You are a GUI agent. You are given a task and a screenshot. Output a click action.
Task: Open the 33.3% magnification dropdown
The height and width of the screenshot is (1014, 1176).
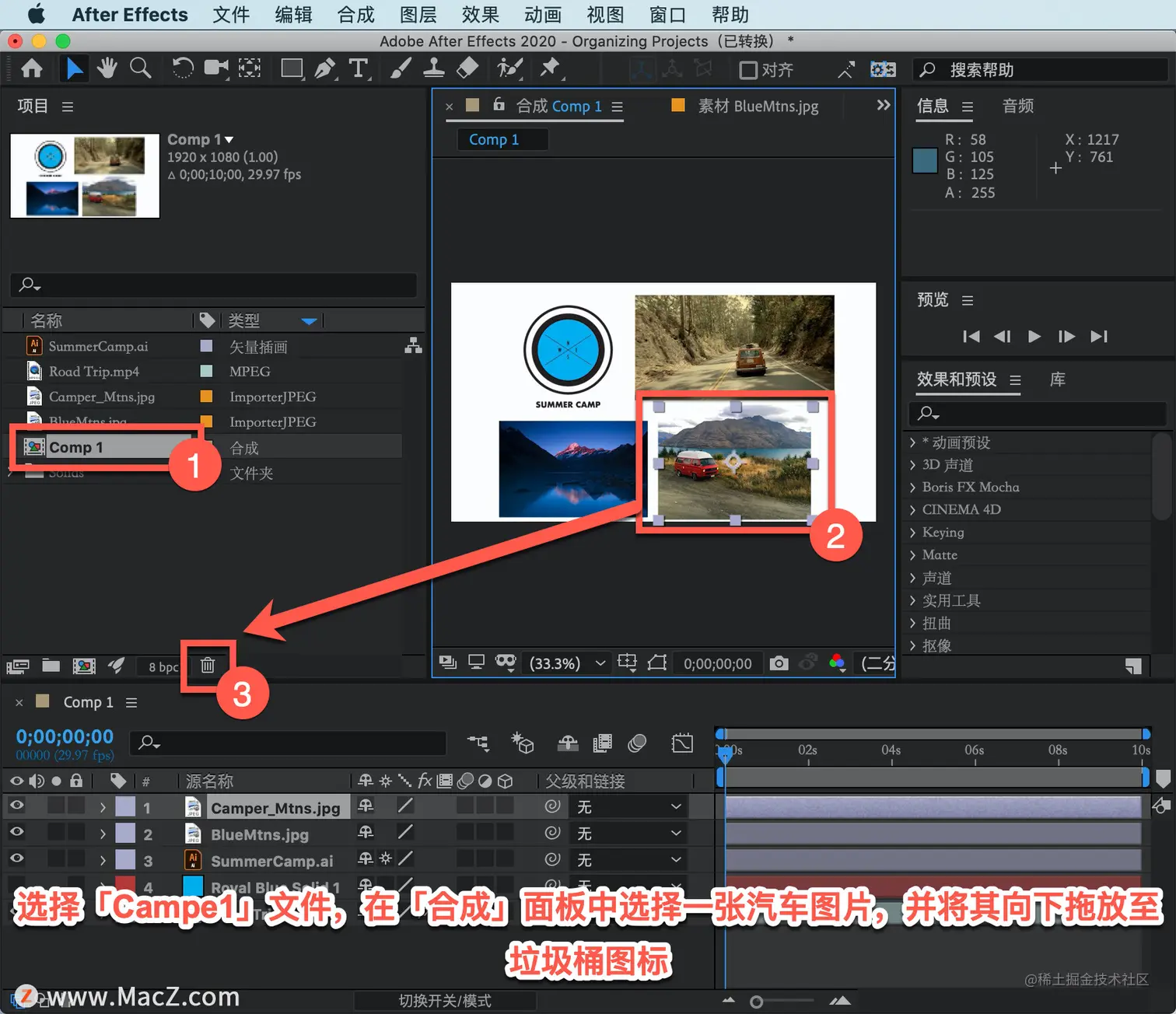coord(567,663)
